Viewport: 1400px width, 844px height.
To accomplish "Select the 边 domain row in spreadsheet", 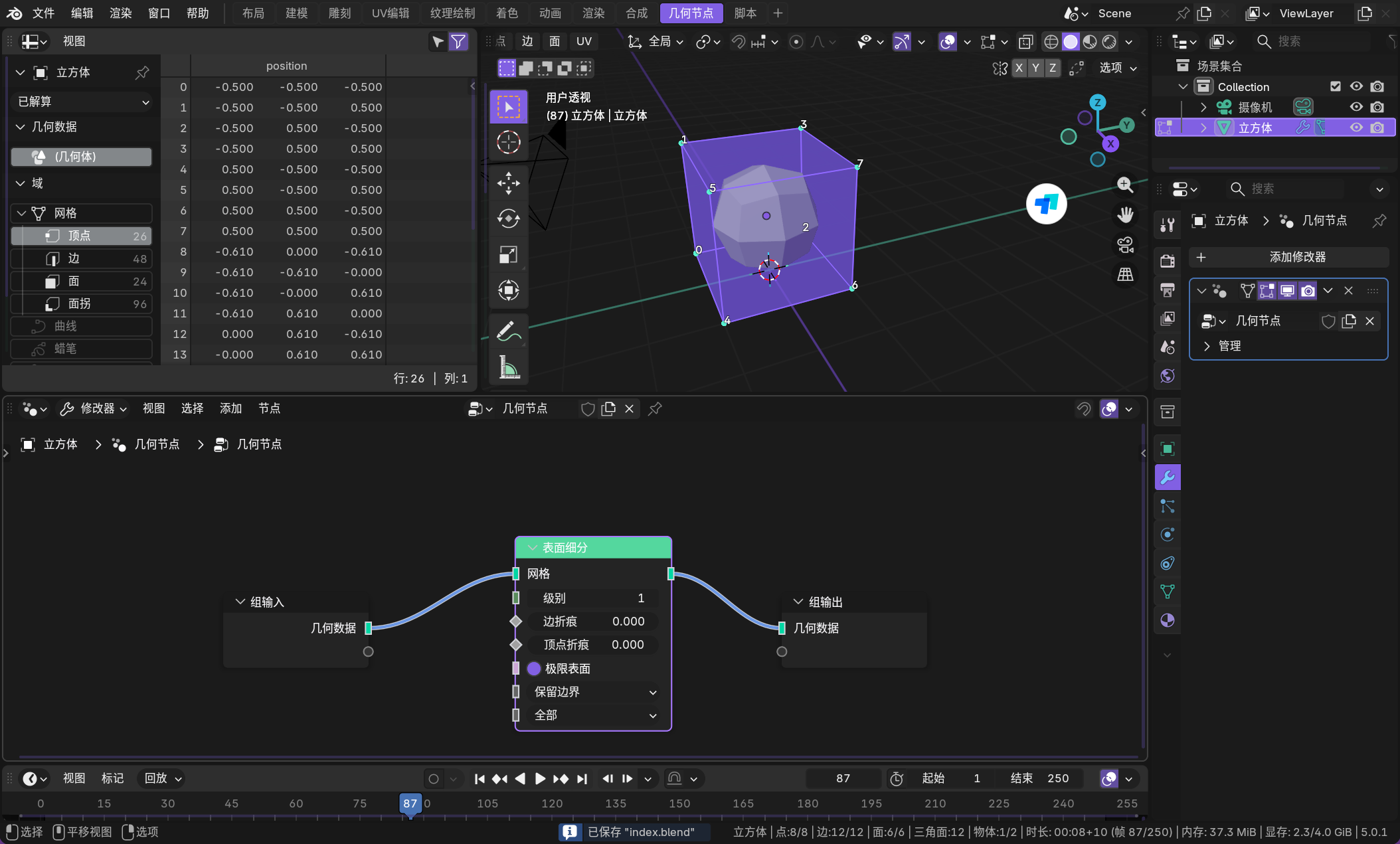I will point(81,258).
